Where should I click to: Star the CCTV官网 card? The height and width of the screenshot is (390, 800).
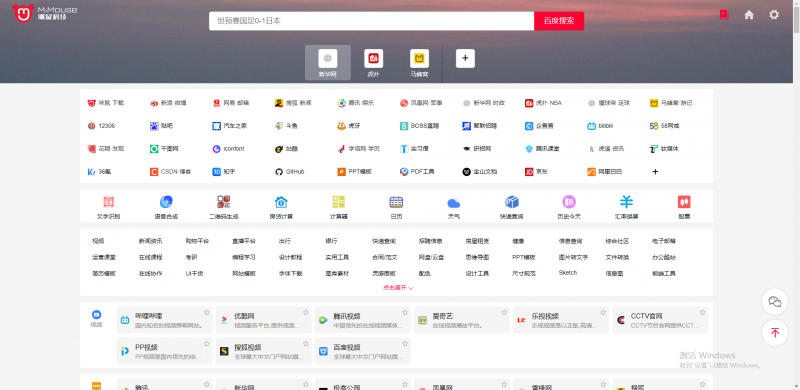(702, 312)
